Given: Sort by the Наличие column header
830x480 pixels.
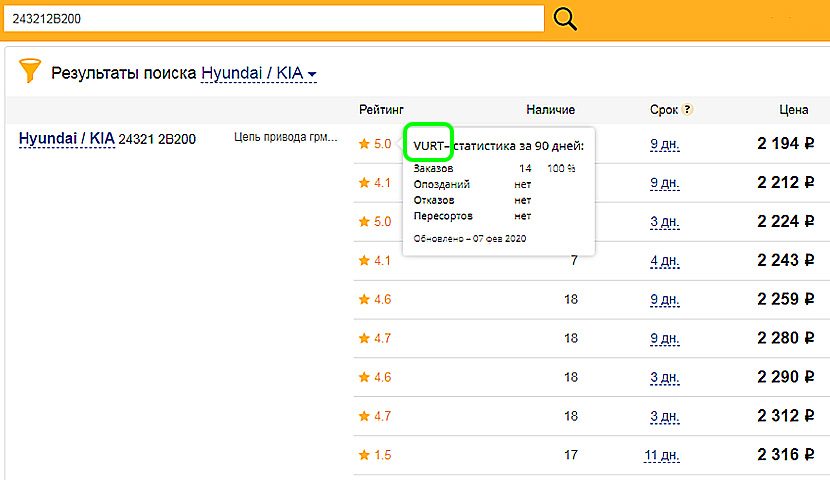Looking at the screenshot, I should tap(550, 110).
